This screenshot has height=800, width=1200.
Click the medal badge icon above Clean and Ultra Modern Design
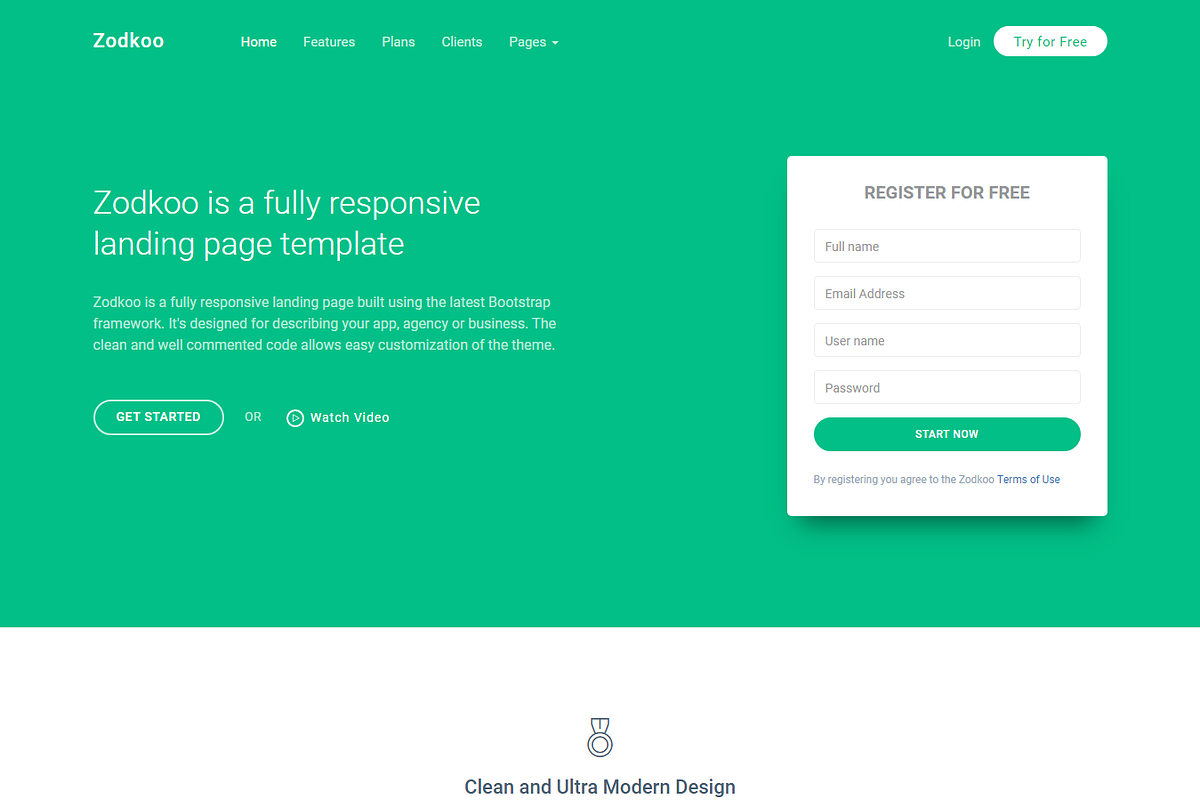(x=600, y=737)
